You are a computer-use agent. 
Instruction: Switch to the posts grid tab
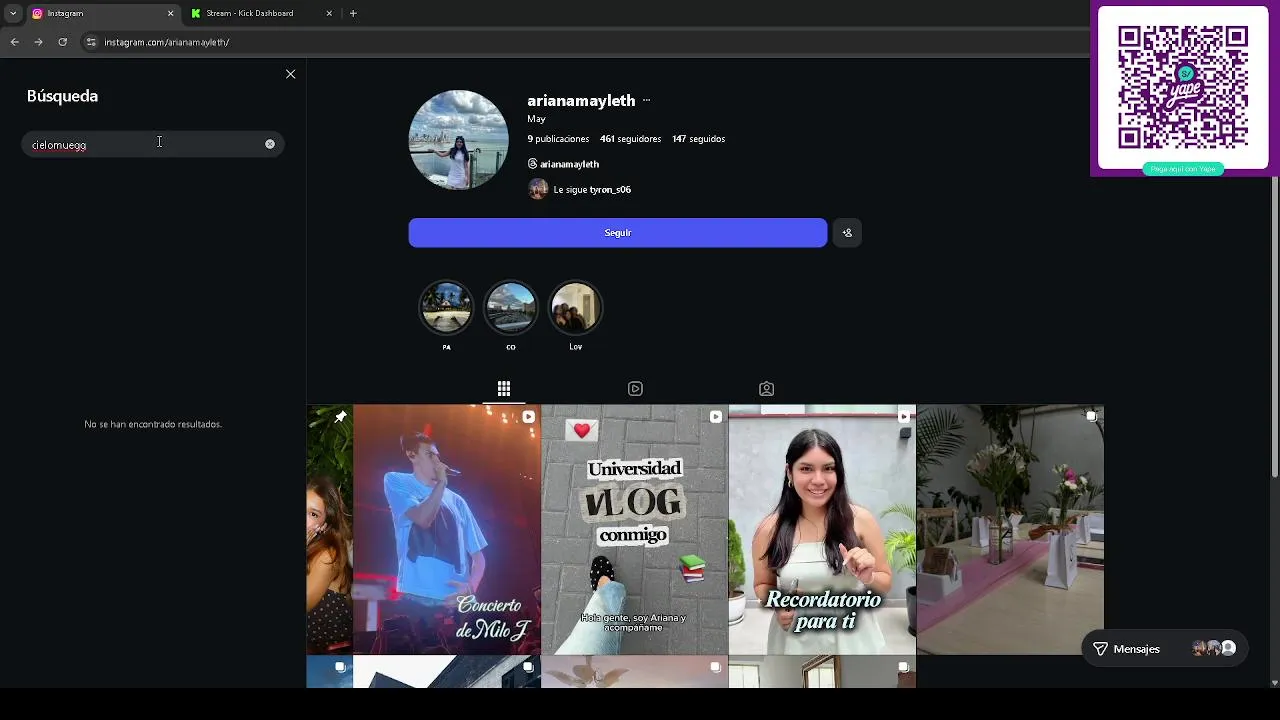504,388
